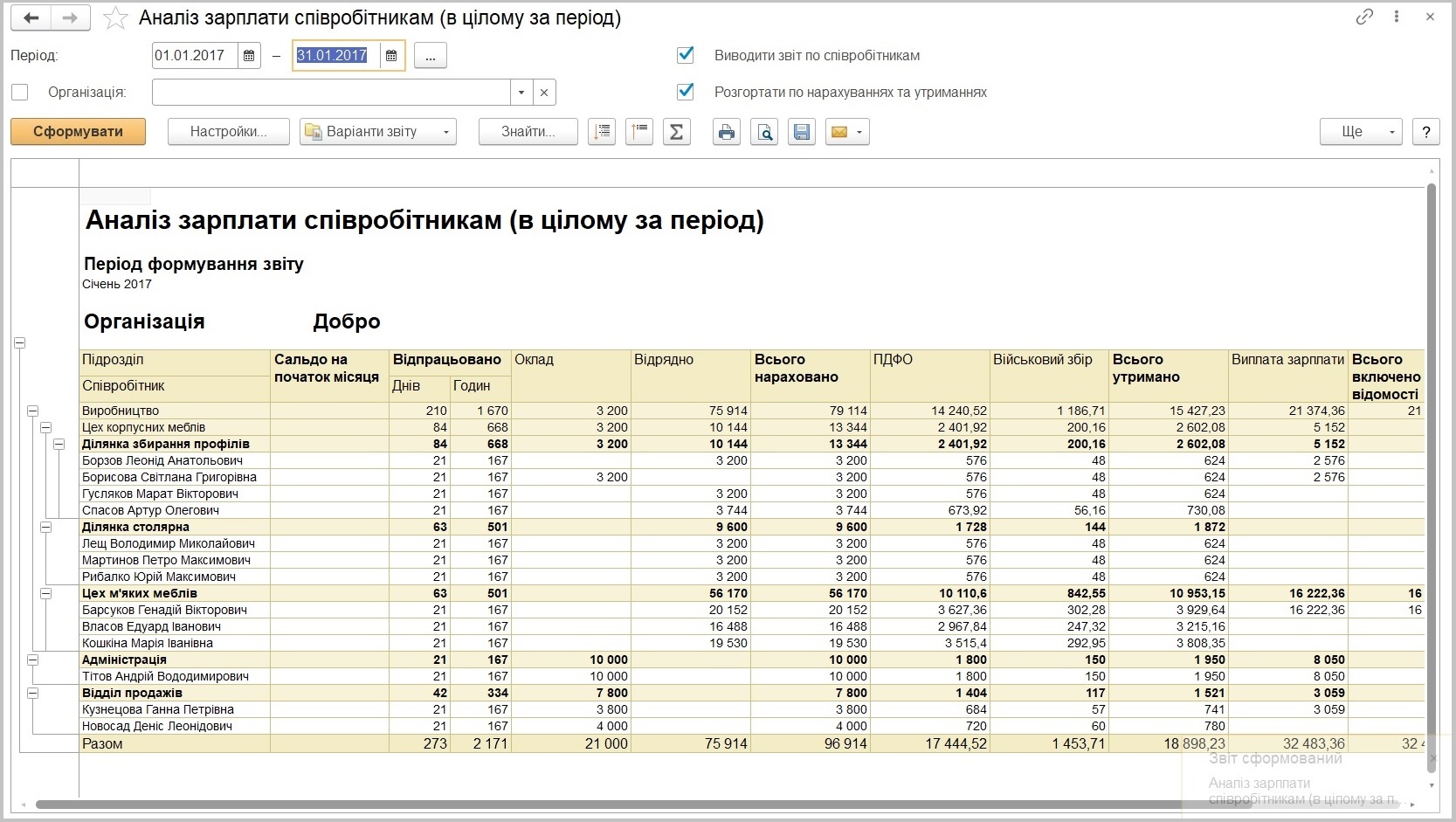This screenshot has height=822, width=1456.
Task: Click the Військовий збір column header
Action: (x=1049, y=376)
